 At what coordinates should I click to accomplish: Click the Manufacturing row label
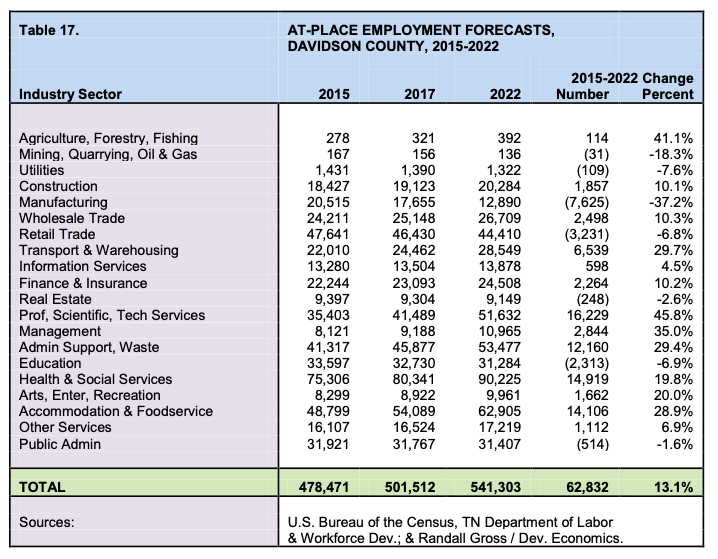(63, 202)
